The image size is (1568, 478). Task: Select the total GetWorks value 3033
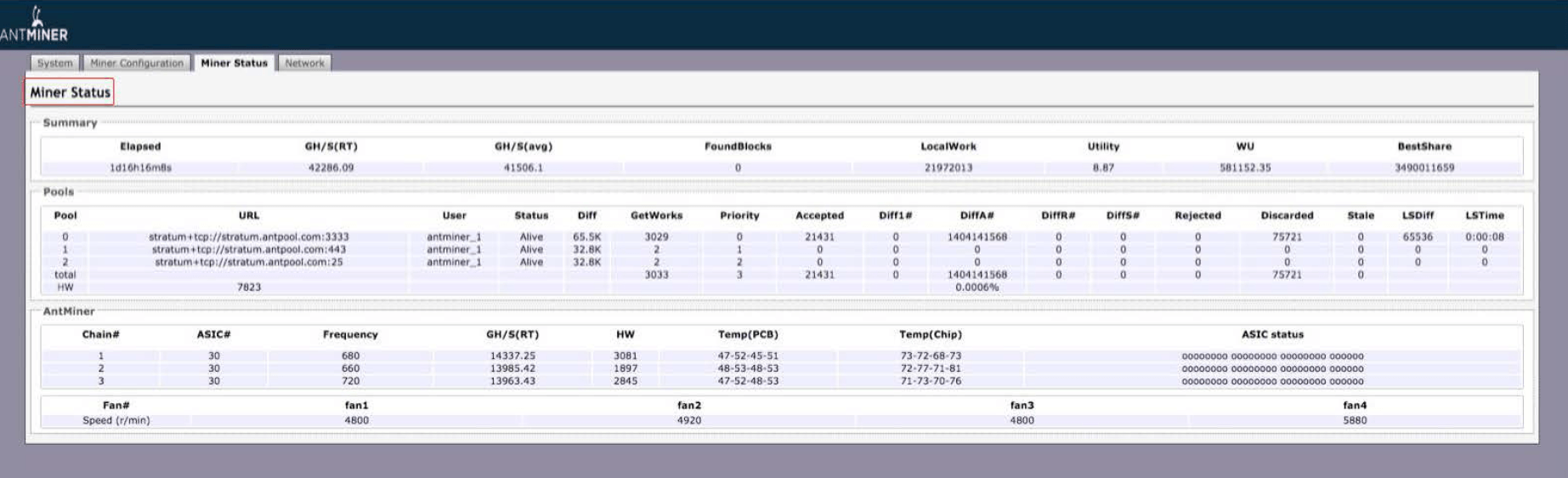[x=656, y=275]
